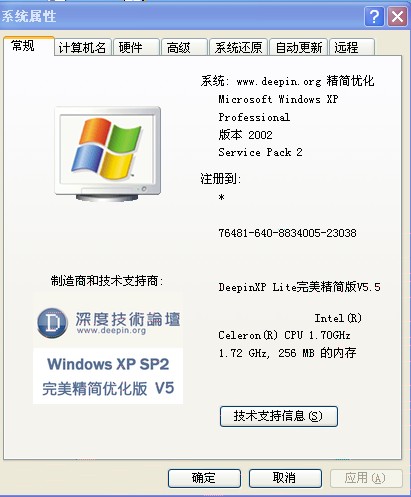The height and width of the screenshot is (497, 411).
Task: Click the 技术支持信息 button
Action: point(279,416)
